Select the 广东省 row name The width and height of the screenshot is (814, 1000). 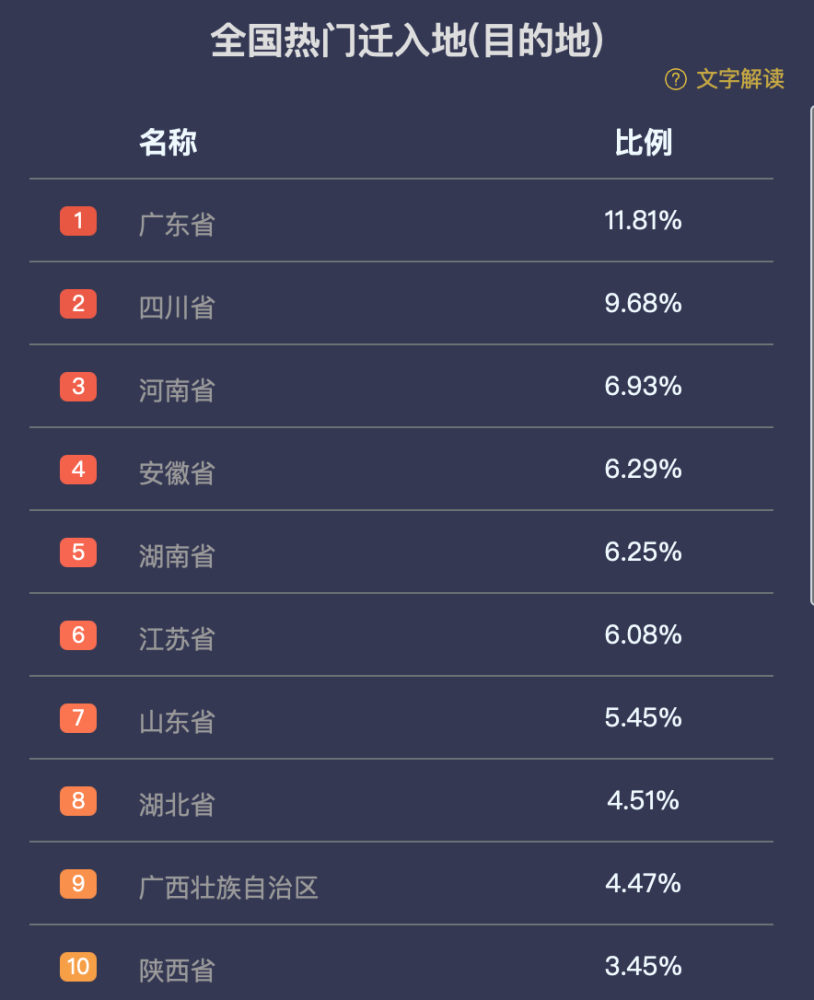coord(177,224)
